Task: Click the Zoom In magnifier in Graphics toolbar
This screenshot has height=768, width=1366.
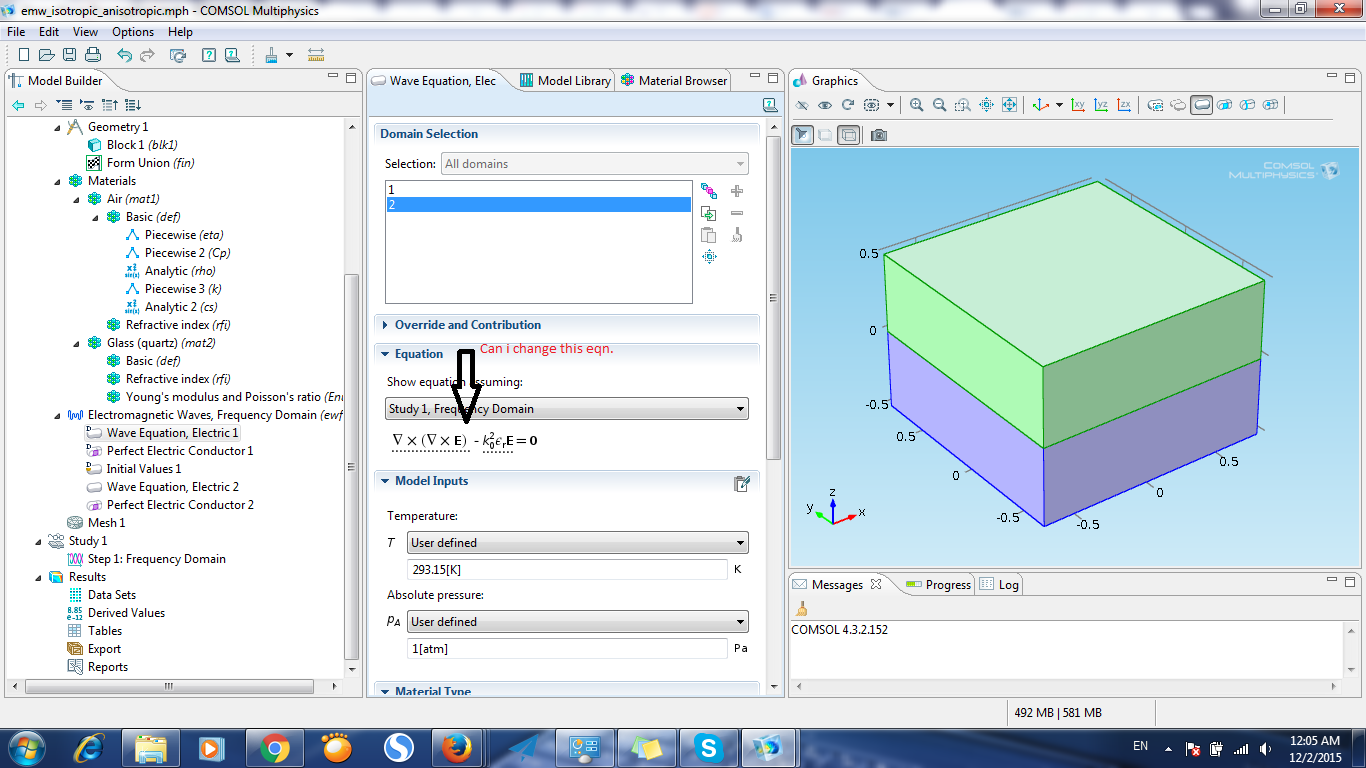Action: click(916, 105)
